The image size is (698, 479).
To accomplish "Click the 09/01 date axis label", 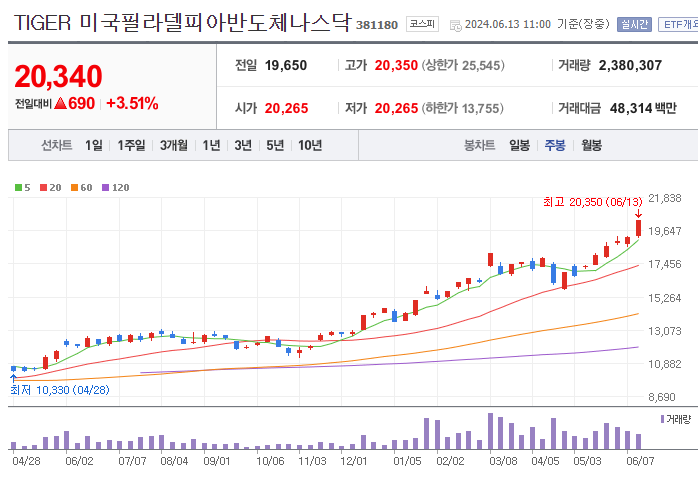I will (216, 461).
